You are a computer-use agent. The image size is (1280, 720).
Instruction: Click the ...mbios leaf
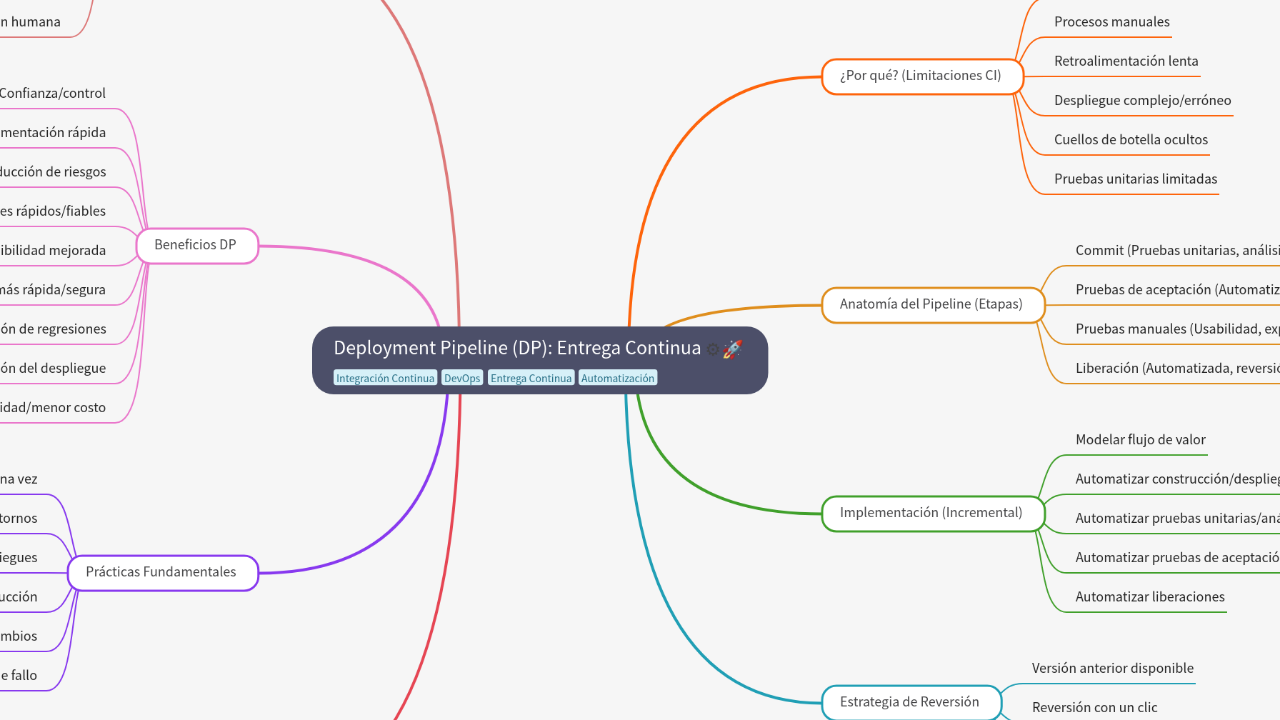(19, 636)
